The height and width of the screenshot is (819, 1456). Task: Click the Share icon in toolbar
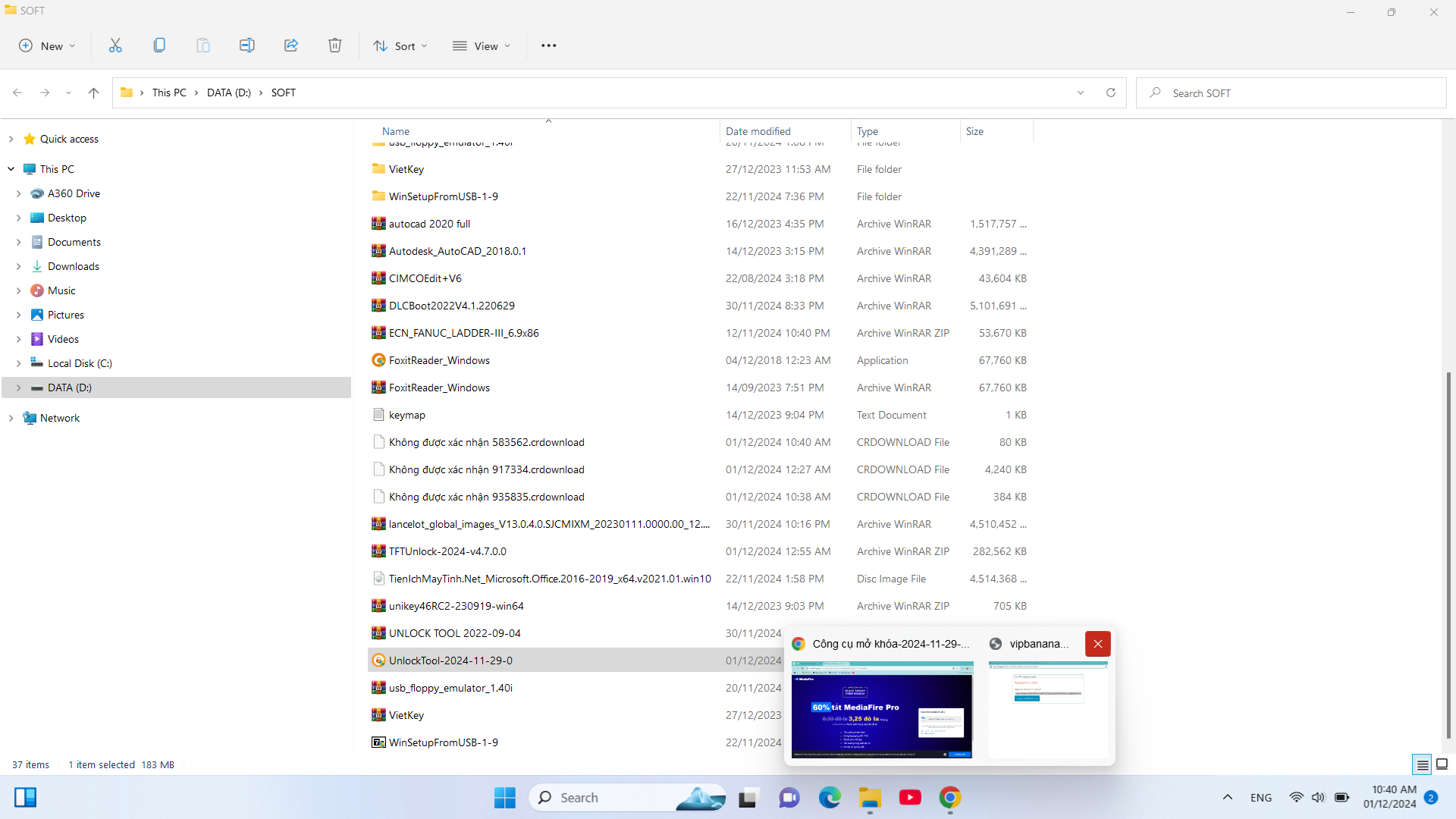291,45
